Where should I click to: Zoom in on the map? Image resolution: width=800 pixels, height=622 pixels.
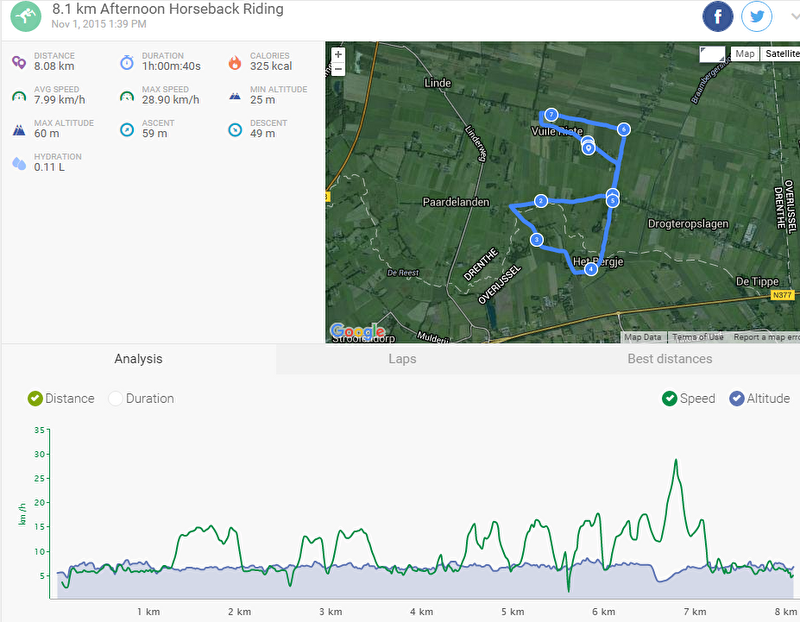pos(338,55)
